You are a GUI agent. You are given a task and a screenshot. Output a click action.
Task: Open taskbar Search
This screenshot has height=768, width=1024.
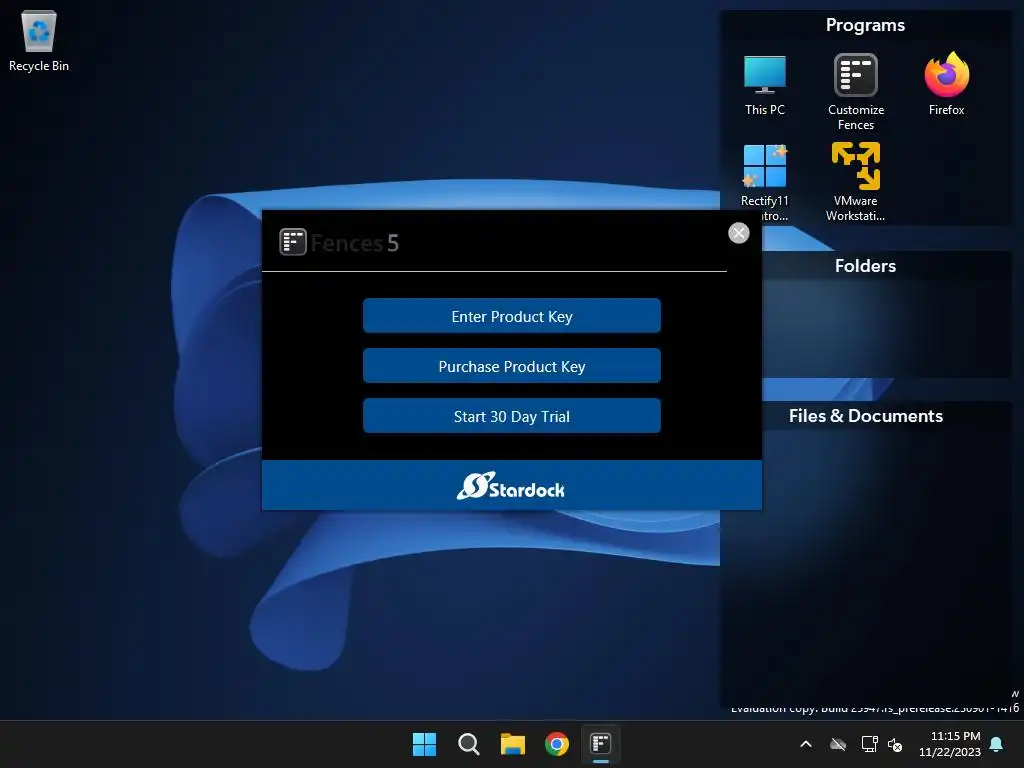(468, 744)
